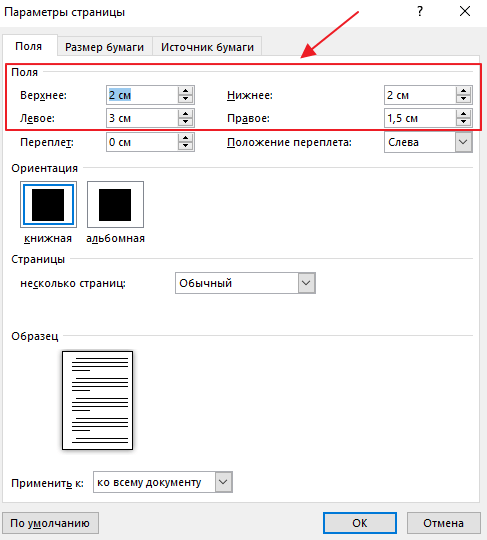Click the help question mark icon
The width and height of the screenshot is (487, 540).
[x=419, y=12]
